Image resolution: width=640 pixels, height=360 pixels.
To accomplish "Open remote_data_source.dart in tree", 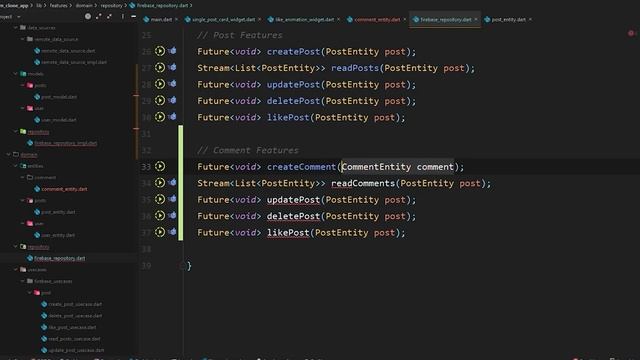I will tap(68, 51).
